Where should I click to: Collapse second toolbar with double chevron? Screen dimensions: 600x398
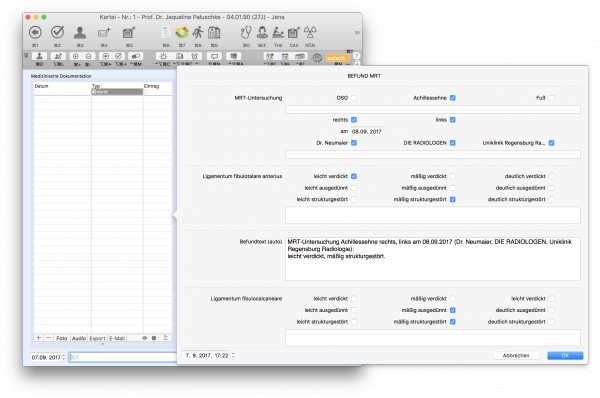[26, 55]
